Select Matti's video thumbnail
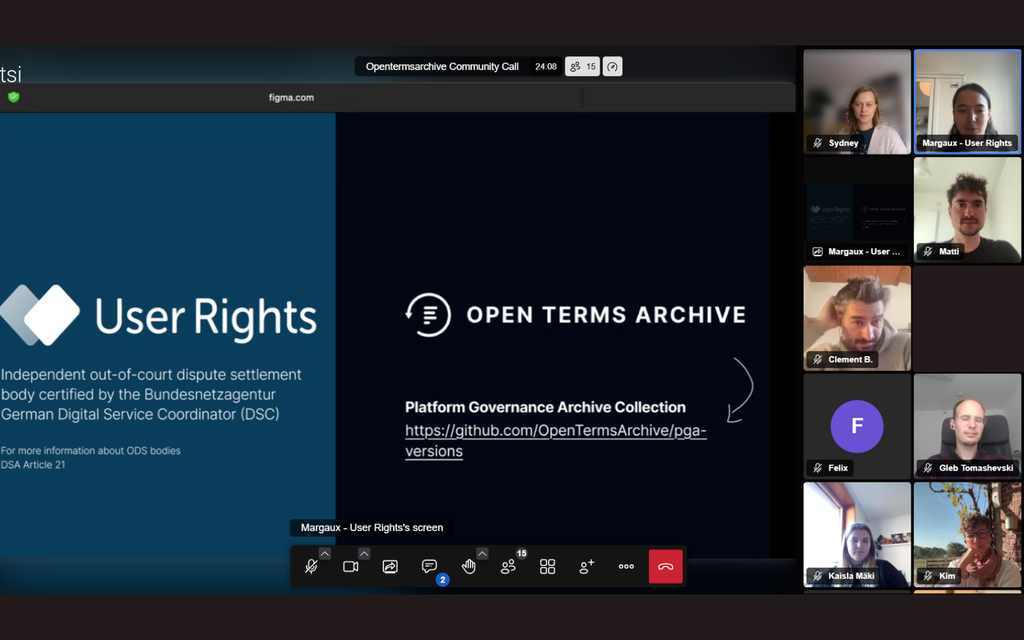This screenshot has height=640, width=1024. [x=967, y=210]
